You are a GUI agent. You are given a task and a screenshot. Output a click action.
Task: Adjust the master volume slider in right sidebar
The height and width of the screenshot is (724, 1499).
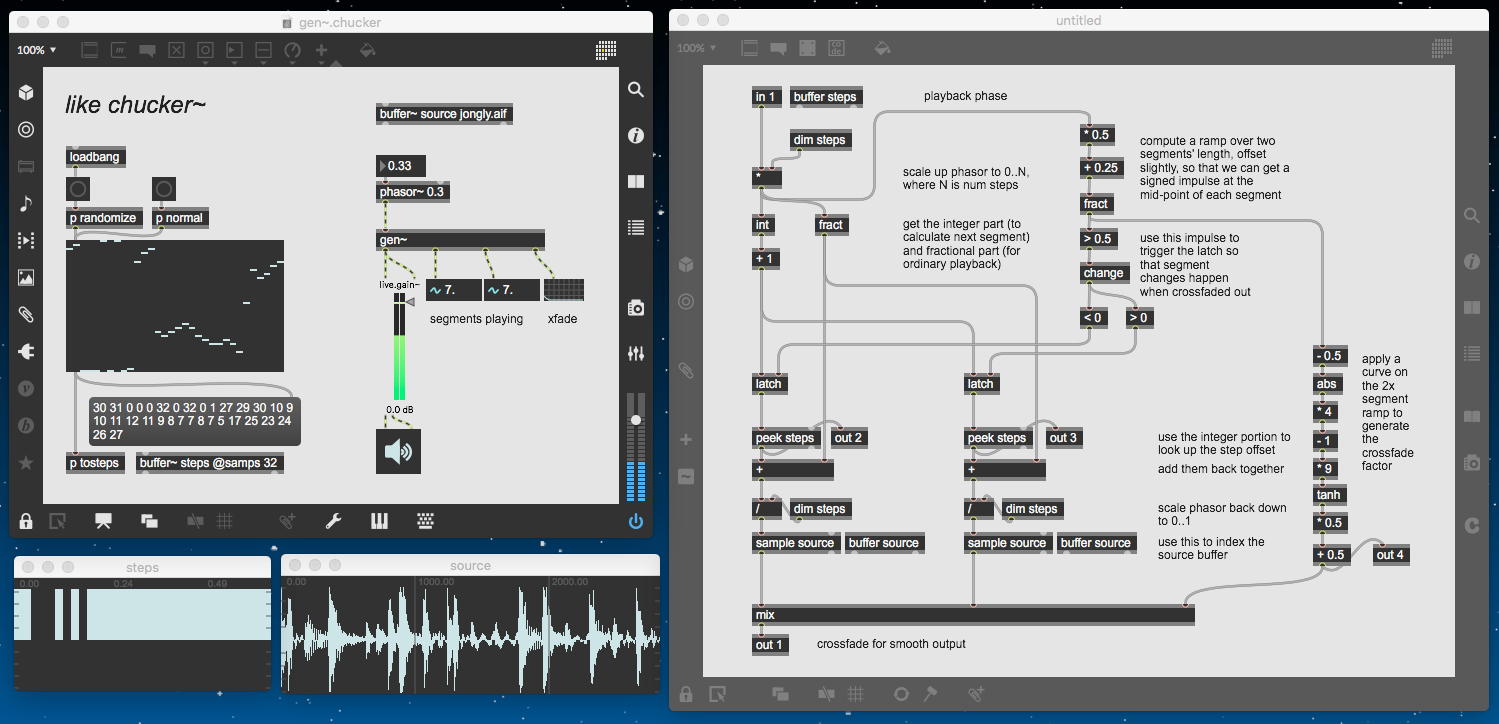coord(635,448)
